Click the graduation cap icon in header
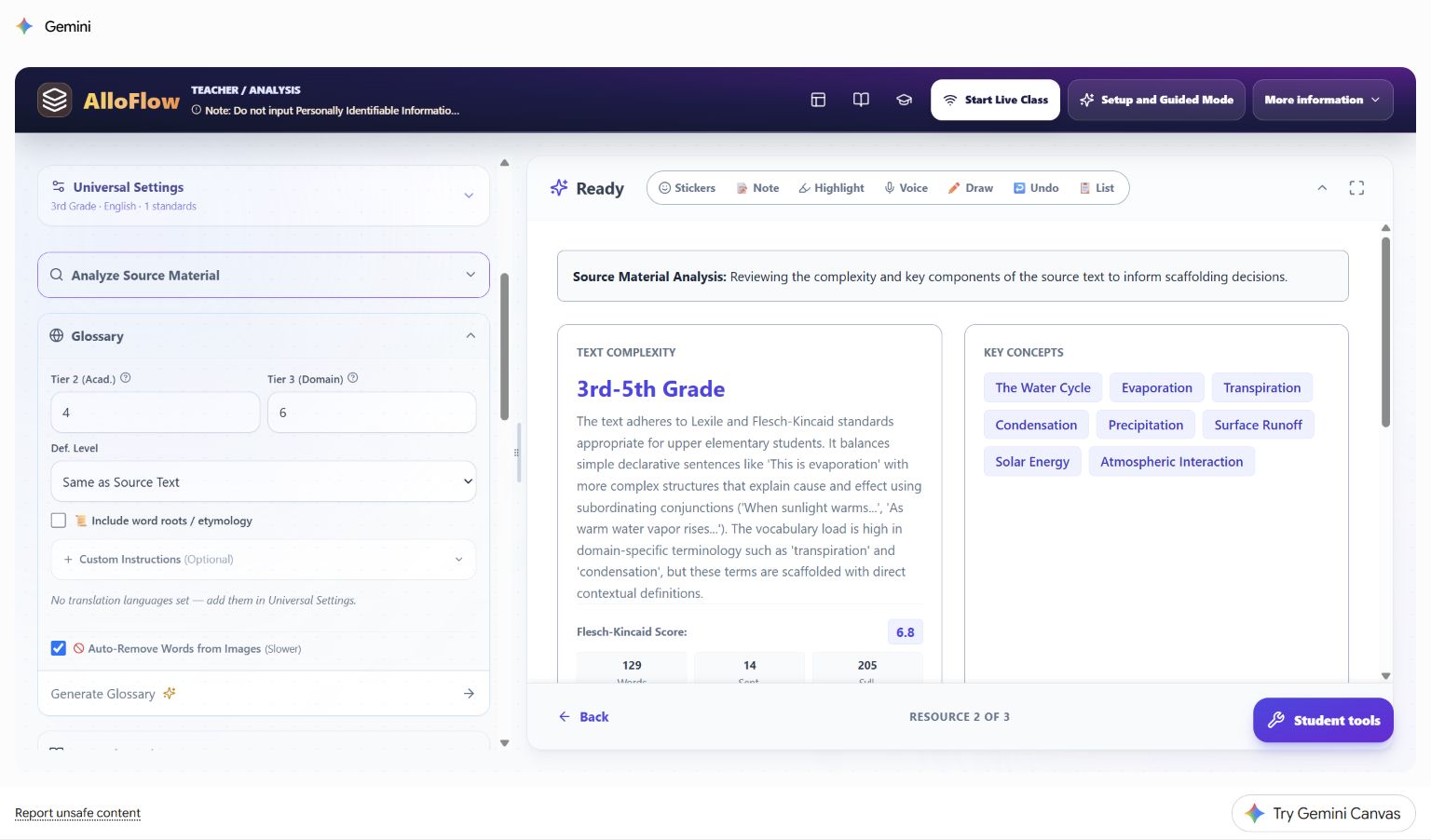 coord(904,100)
